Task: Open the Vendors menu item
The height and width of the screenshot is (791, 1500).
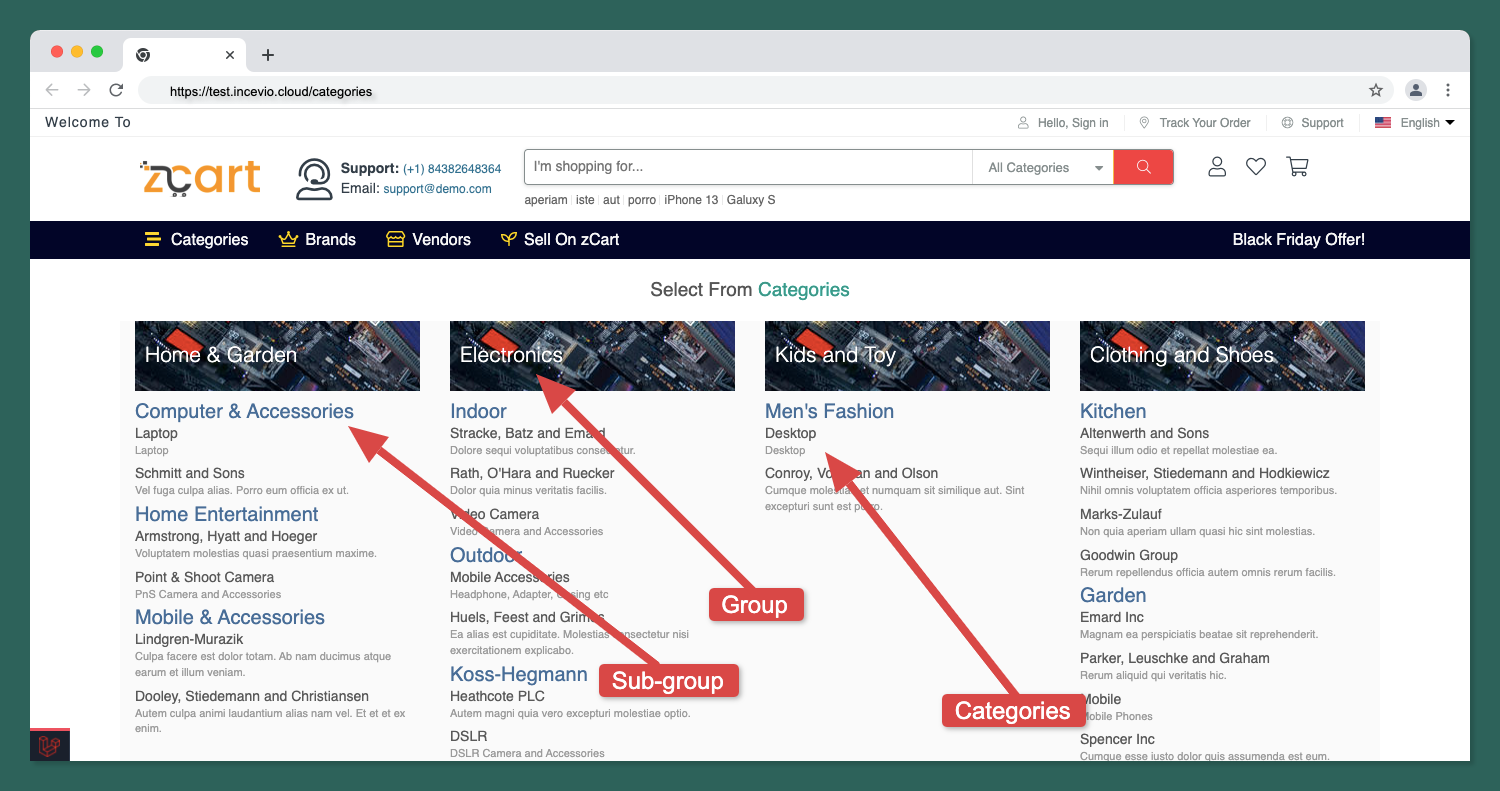Action: pyautogui.click(x=428, y=240)
